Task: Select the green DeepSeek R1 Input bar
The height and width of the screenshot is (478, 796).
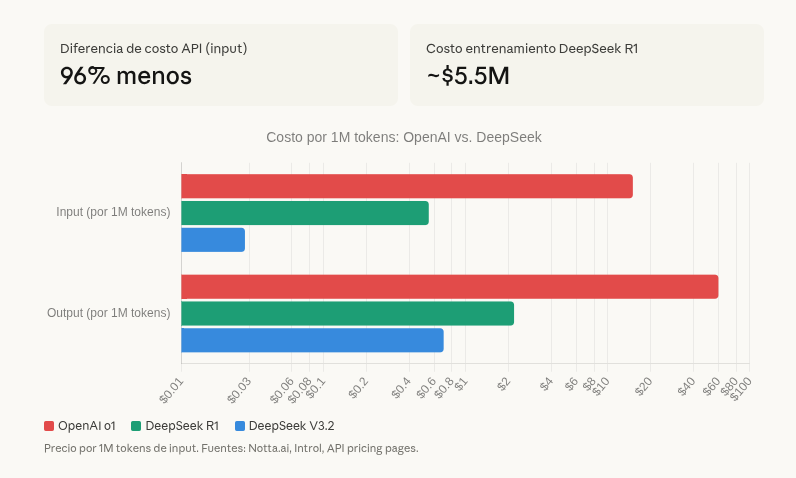Action: (304, 213)
